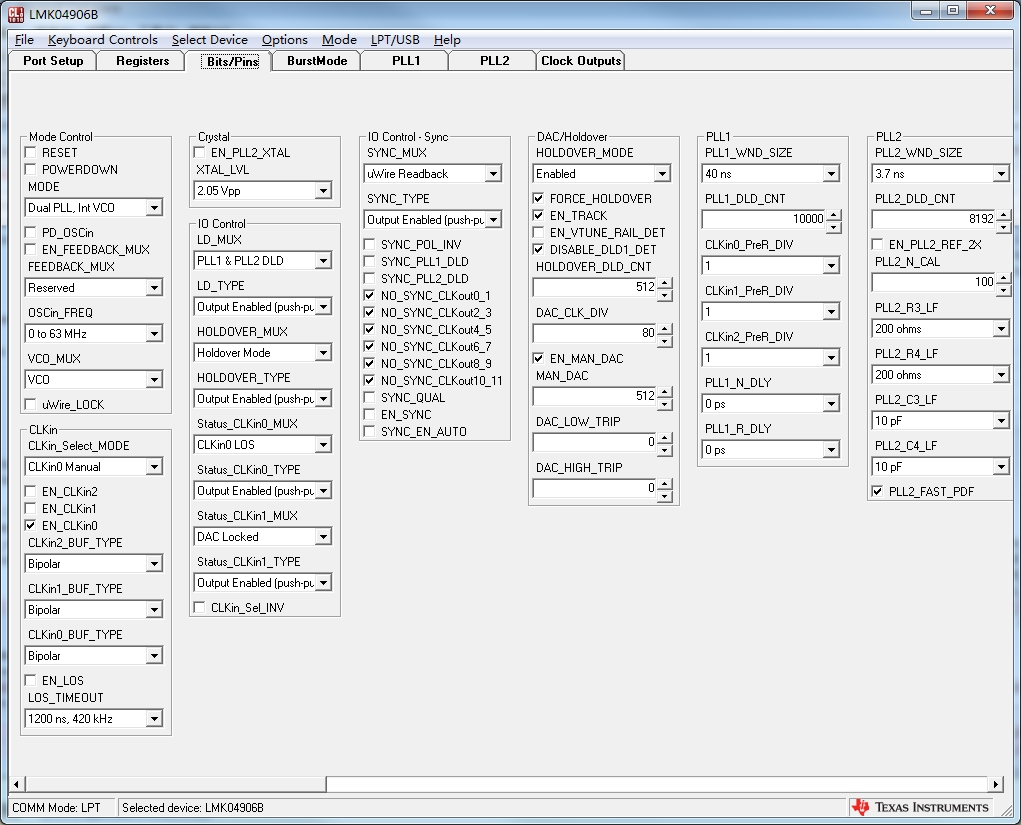Image resolution: width=1021 pixels, height=825 pixels.
Task: Open the Status_CLKin1_MUX dropdown
Action: (263, 537)
